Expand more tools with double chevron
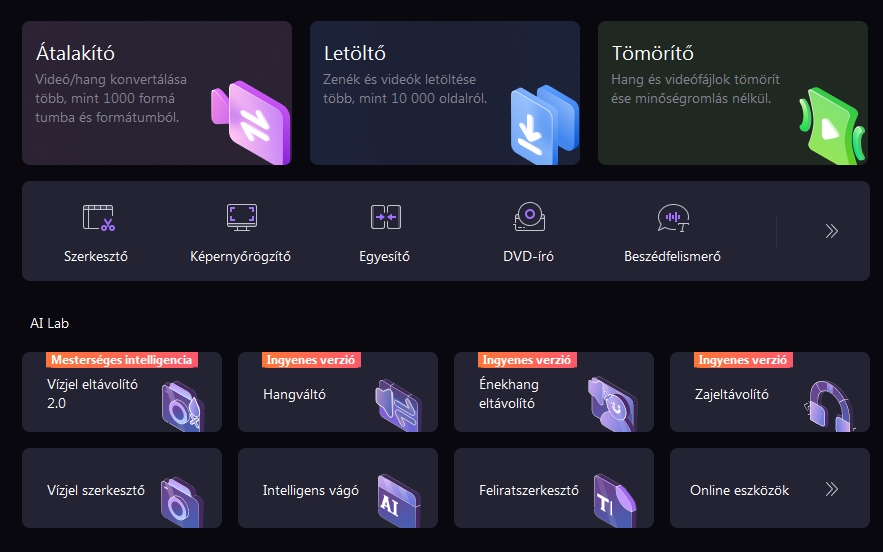The width and height of the screenshot is (883, 552). (831, 231)
